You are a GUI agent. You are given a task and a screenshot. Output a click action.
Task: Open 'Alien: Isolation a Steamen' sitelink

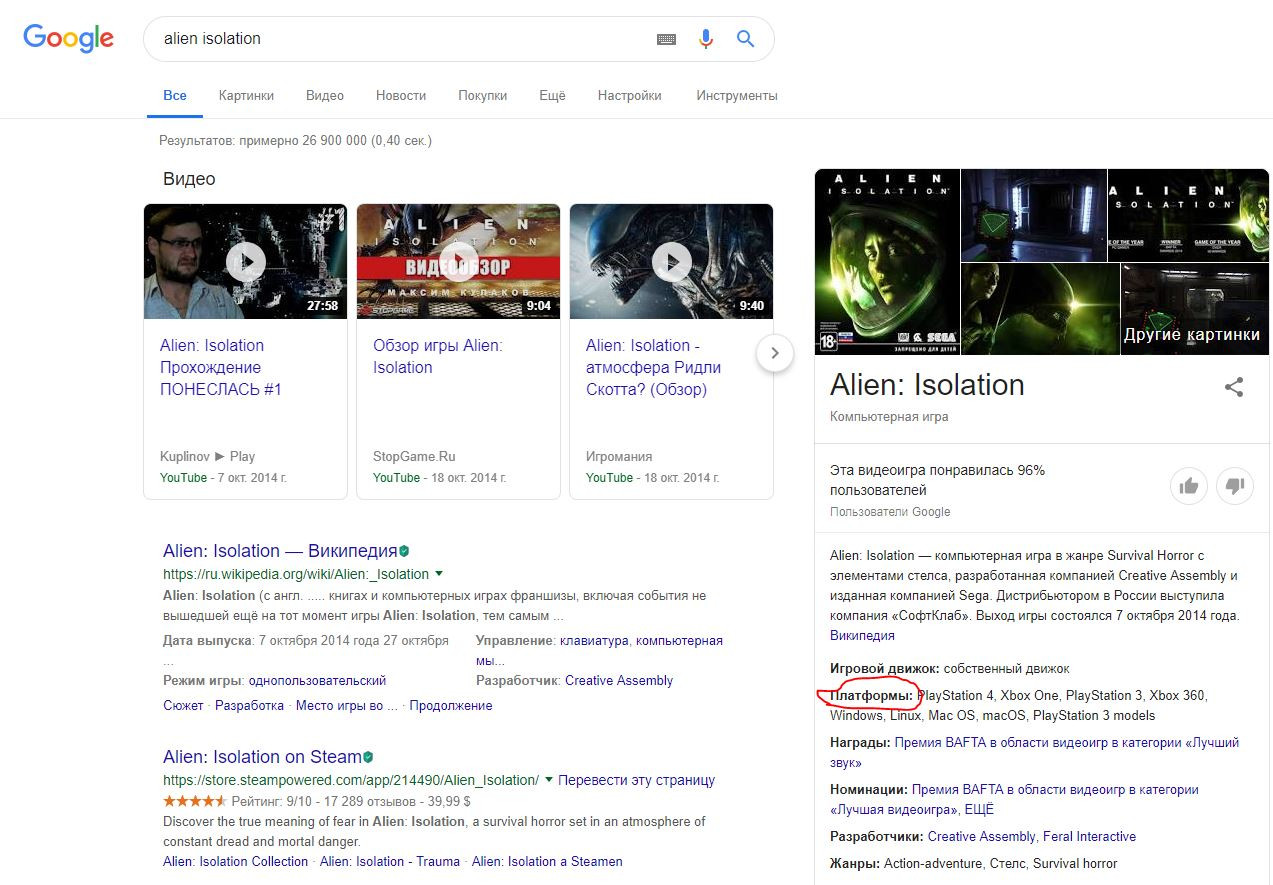tap(547, 861)
